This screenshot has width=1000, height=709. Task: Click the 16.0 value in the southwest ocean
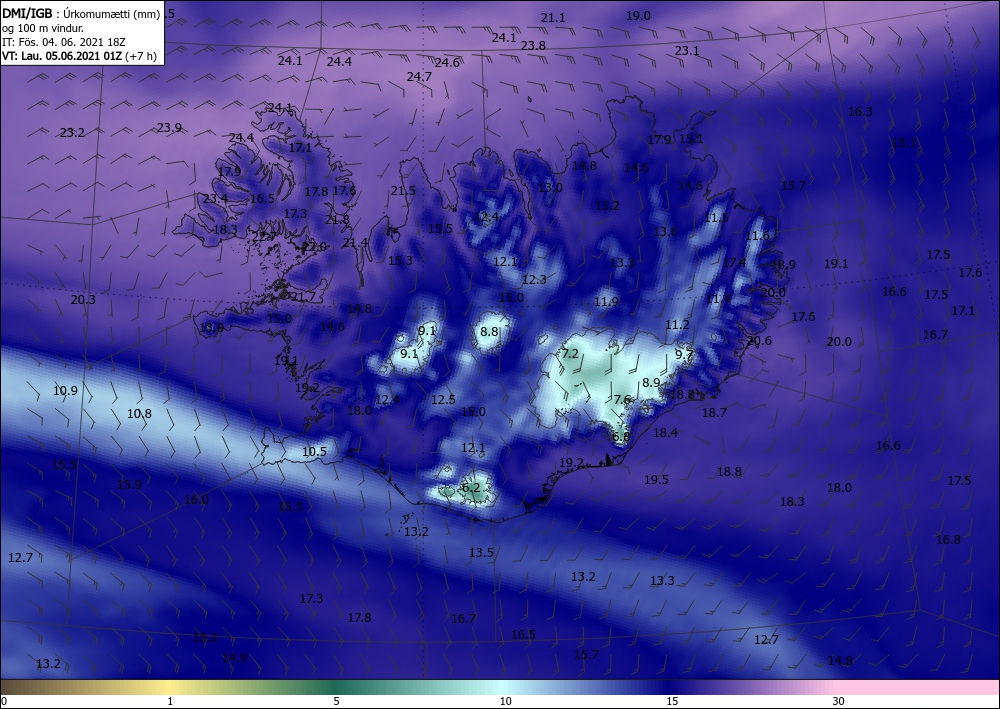196,500
